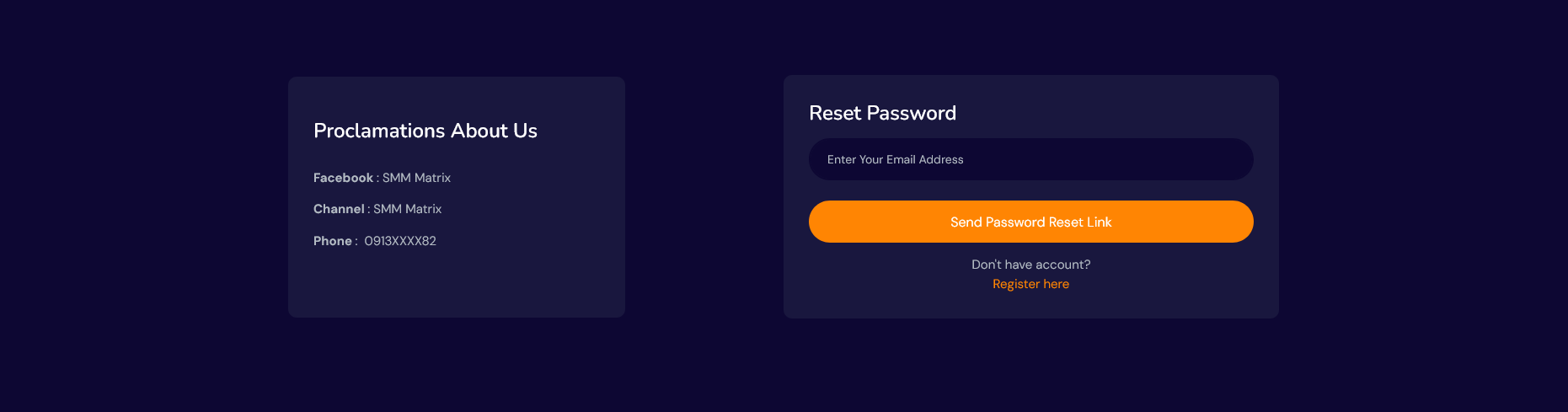The image size is (1568, 412).
Task: Click the Don't have account? text
Action: pos(1030,265)
